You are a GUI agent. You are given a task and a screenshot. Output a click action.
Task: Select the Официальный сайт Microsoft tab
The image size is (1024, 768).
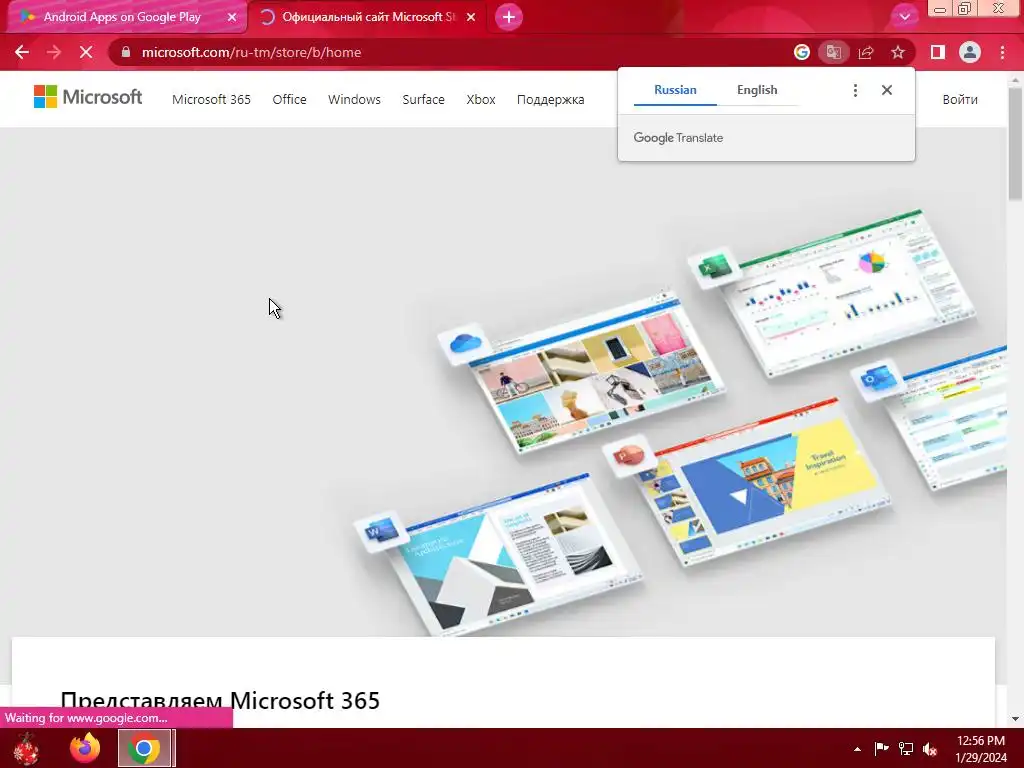pos(368,17)
